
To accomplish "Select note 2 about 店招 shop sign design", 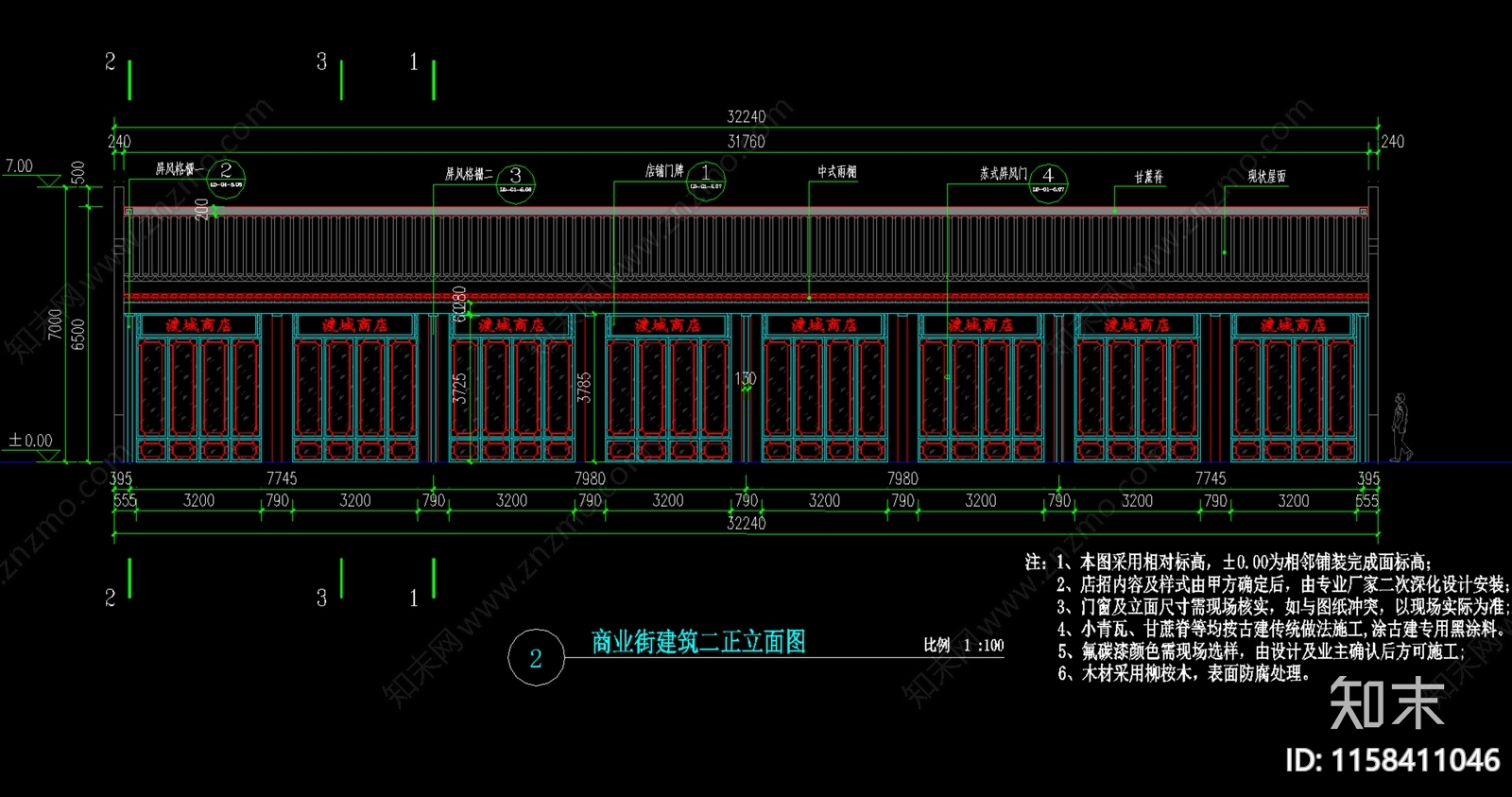I will pyautogui.click(x=1282, y=584).
